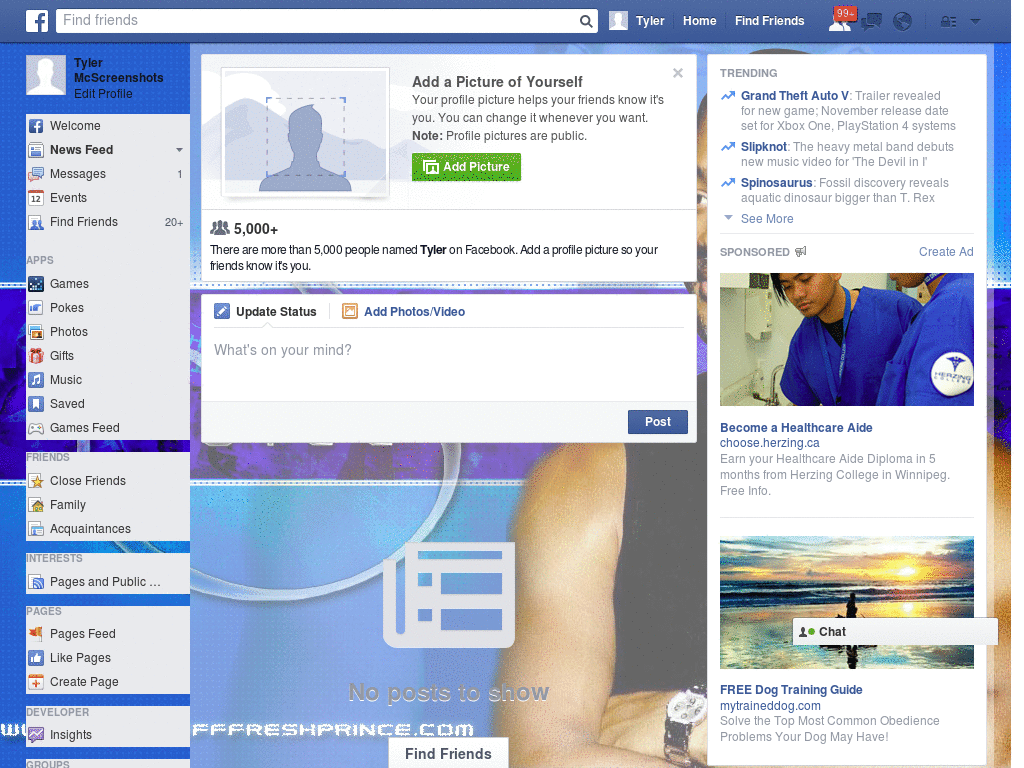Screen dimensions: 1024x768
Task: Open the messages chat bubbles icon
Action: click(x=871, y=22)
